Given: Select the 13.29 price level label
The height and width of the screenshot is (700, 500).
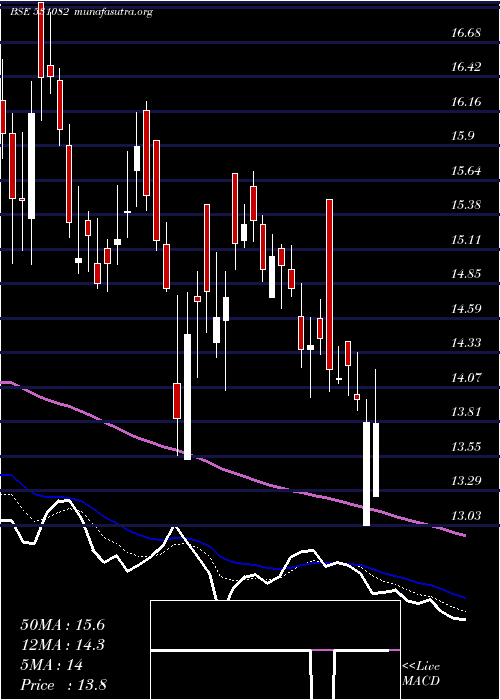Looking at the screenshot, I should 466,481.
